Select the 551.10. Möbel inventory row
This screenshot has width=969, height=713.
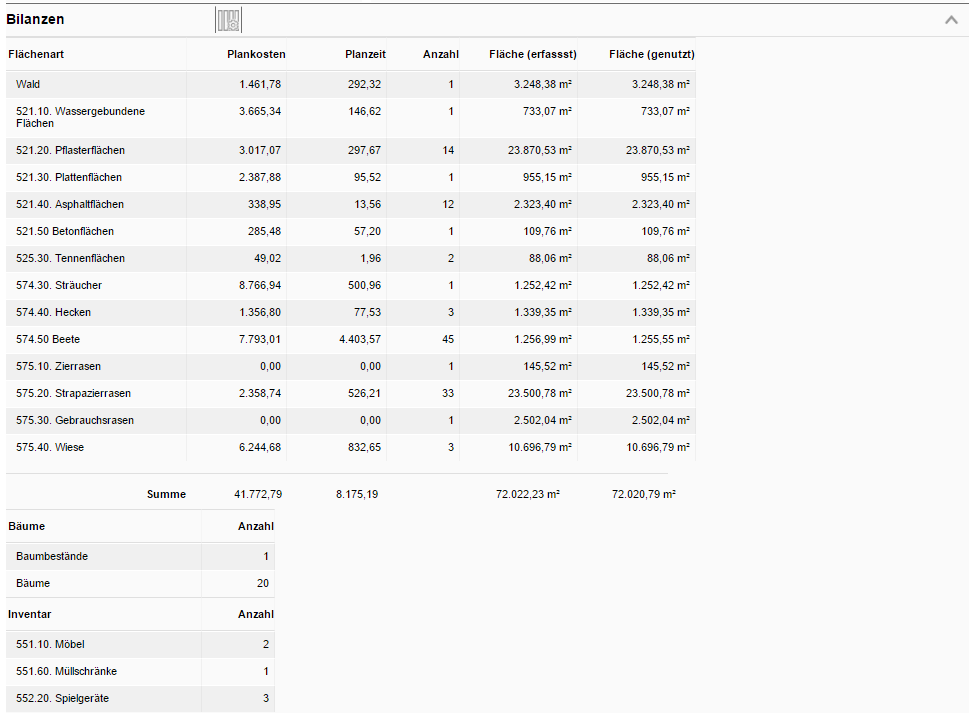click(140, 644)
